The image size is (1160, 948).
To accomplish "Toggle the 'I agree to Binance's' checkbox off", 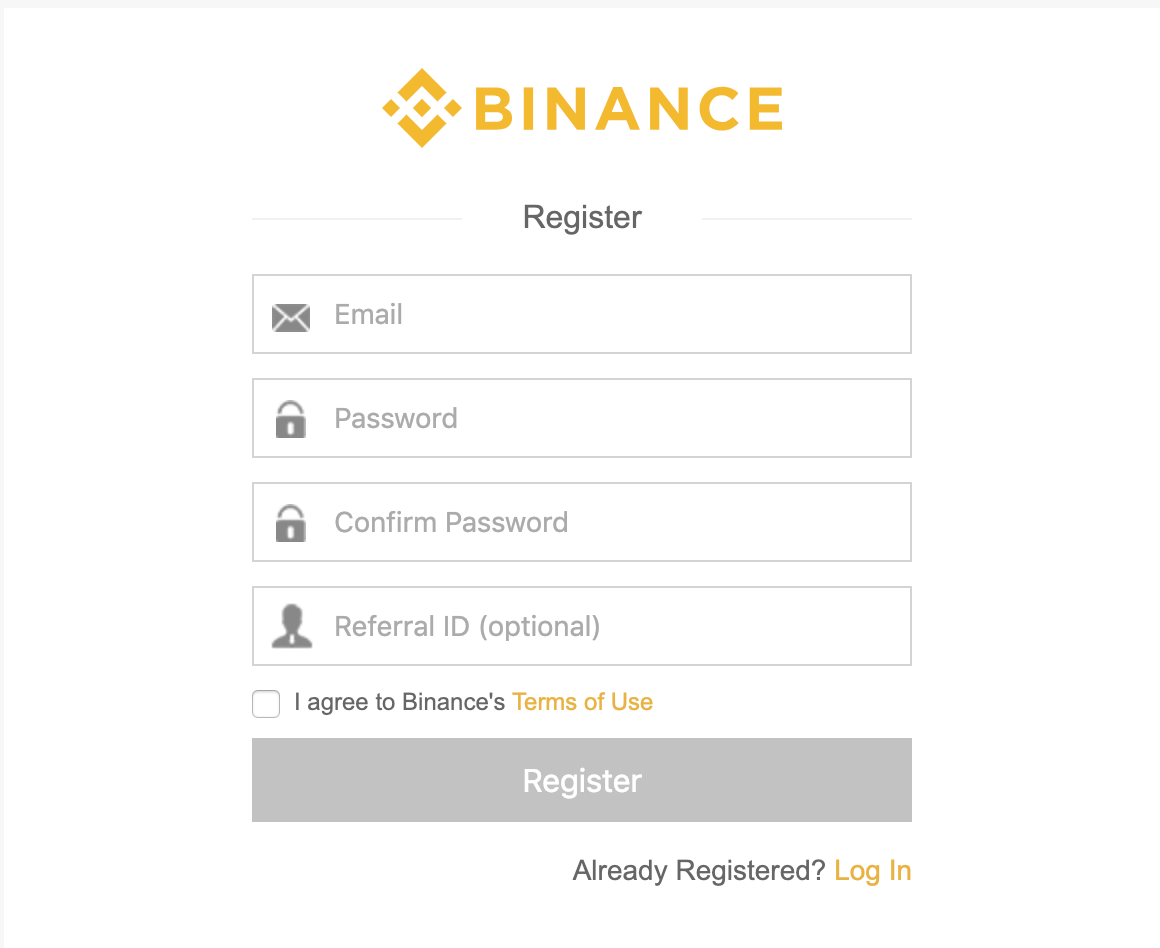I will click(265, 704).
